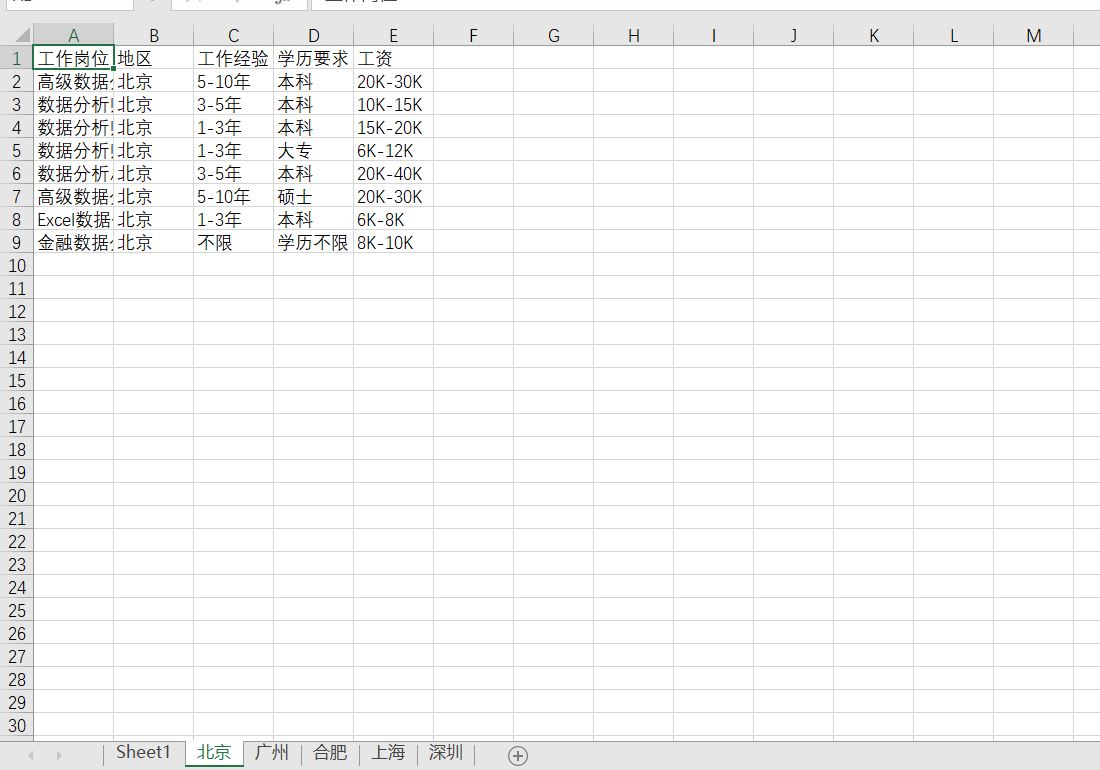Click the cell with 6K-8K salary

pos(394,219)
